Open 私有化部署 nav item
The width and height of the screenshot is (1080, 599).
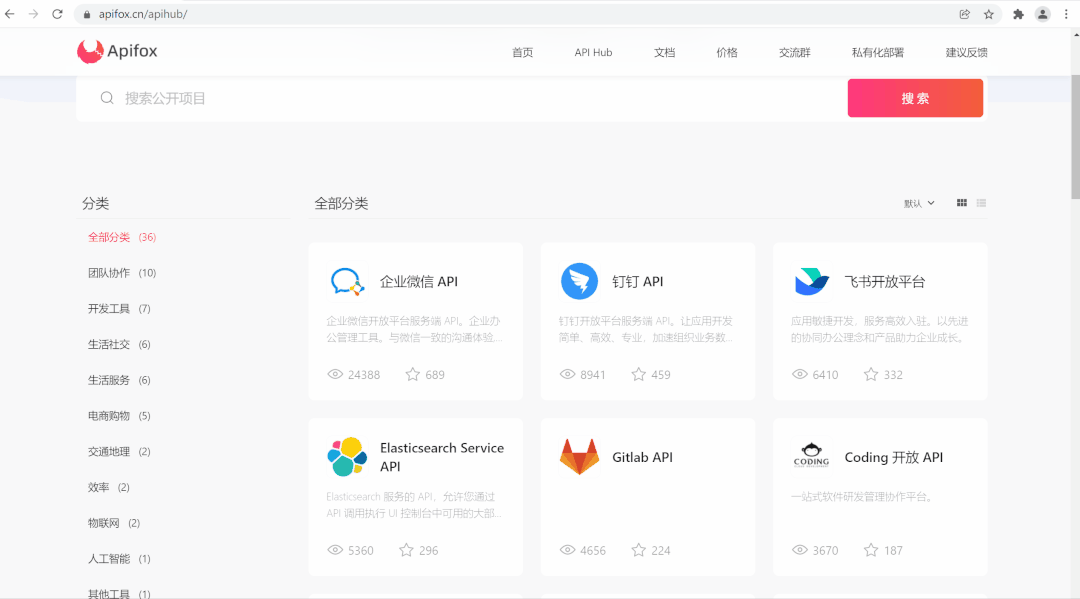click(x=878, y=52)
